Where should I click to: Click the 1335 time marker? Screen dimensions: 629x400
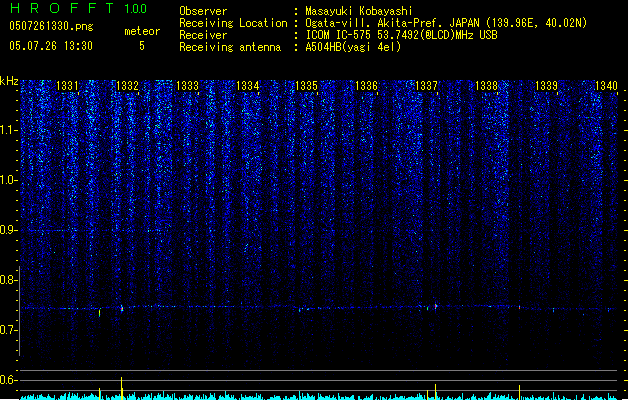click(306, 86)
